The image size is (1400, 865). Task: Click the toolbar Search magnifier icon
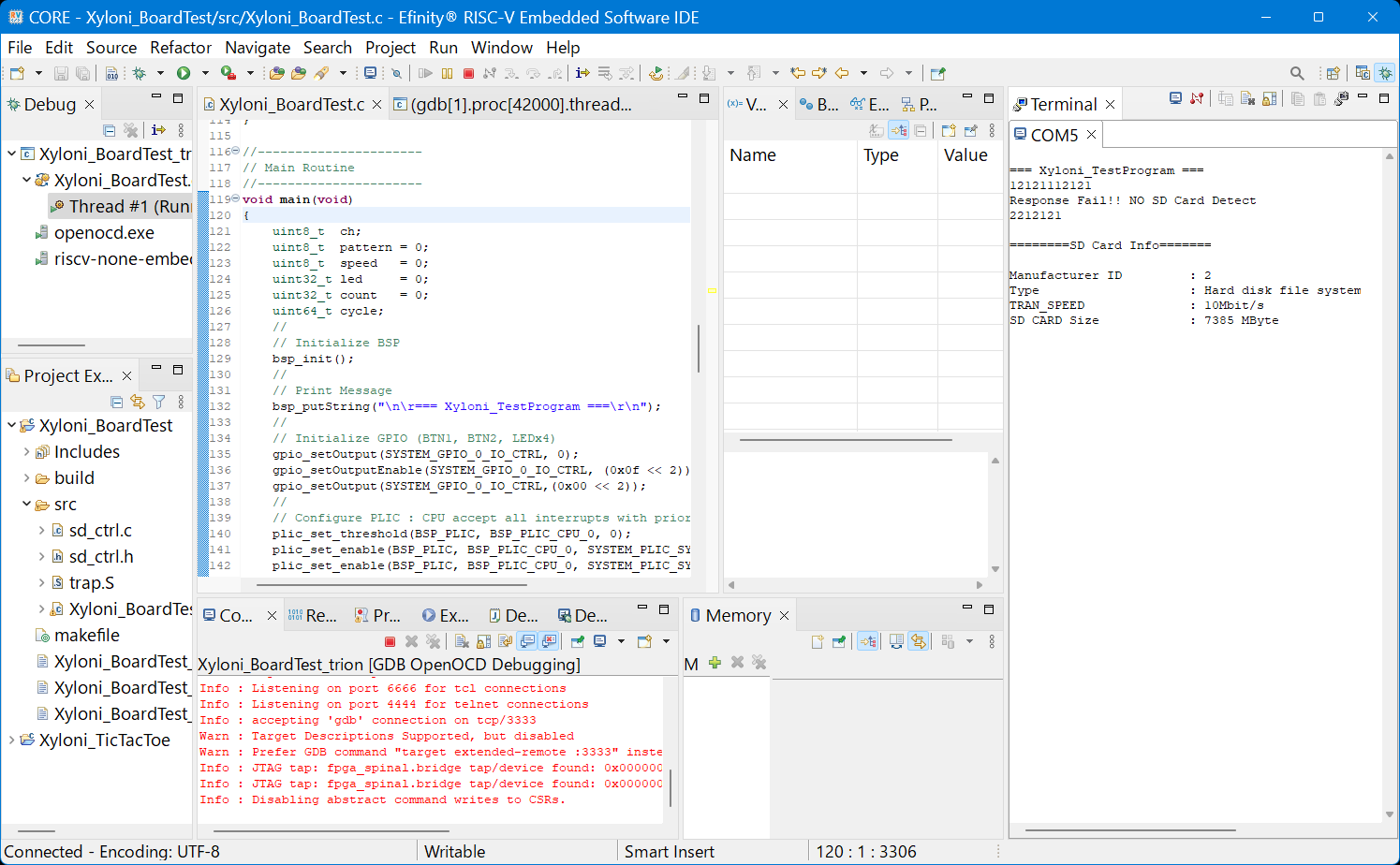click(x=1297, y=73)
